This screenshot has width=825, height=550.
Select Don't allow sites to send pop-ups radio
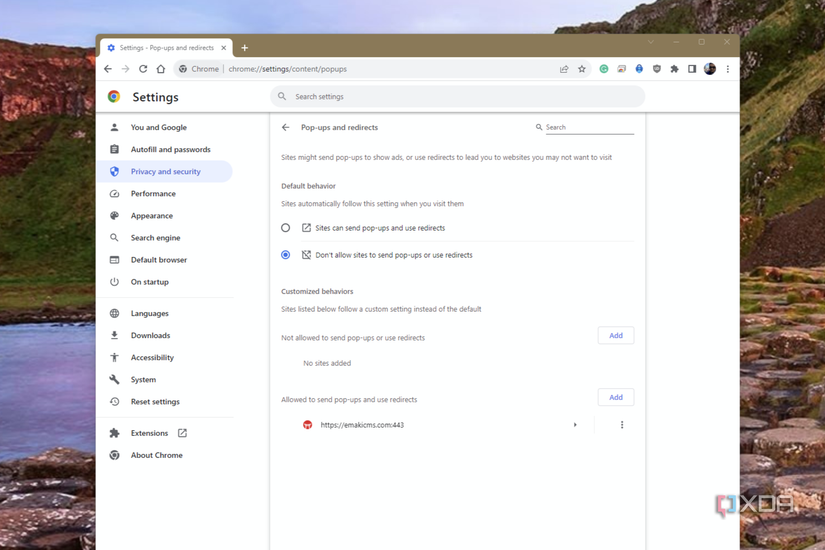click(286, 255)
